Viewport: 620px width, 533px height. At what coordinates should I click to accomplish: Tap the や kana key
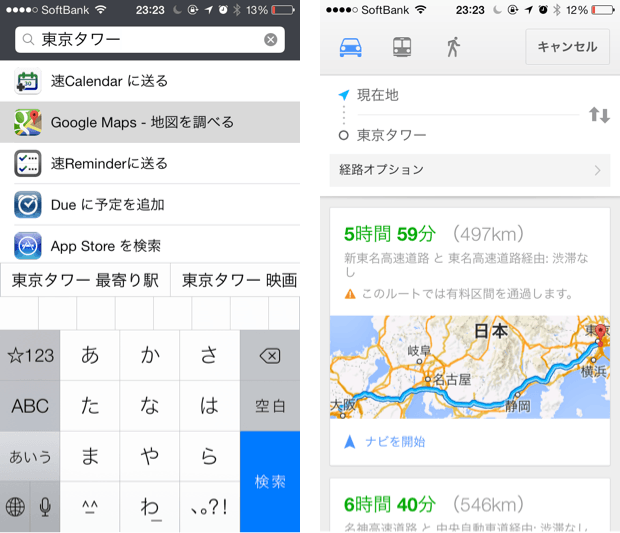[150, 457]
